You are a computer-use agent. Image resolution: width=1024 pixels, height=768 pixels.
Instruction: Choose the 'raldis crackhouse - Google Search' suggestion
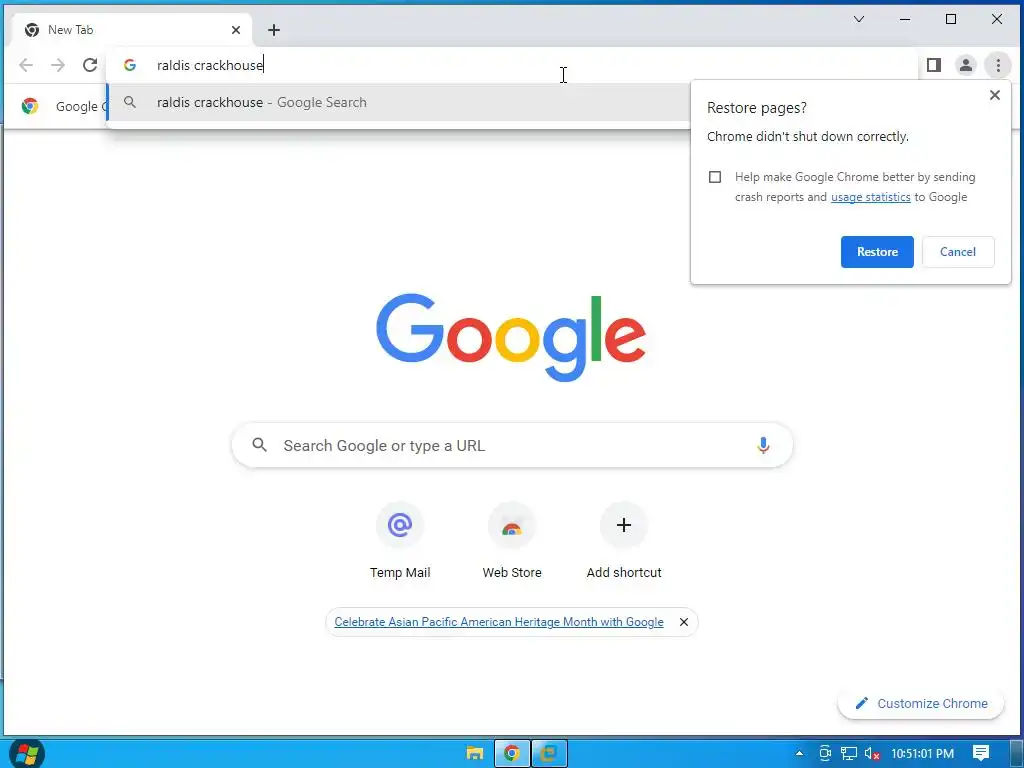pos(398,103)
